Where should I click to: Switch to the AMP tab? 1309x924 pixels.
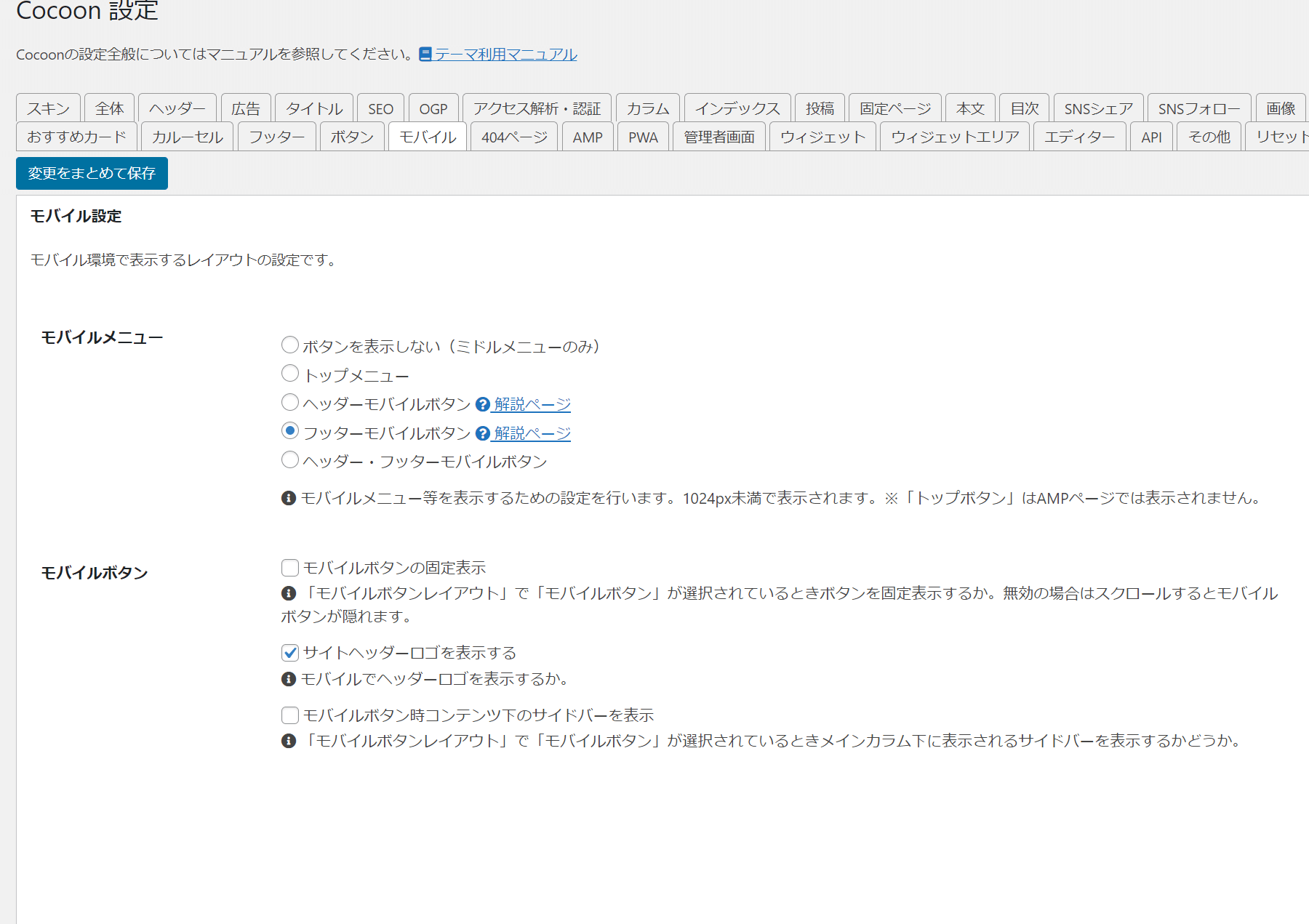point(588,137)
